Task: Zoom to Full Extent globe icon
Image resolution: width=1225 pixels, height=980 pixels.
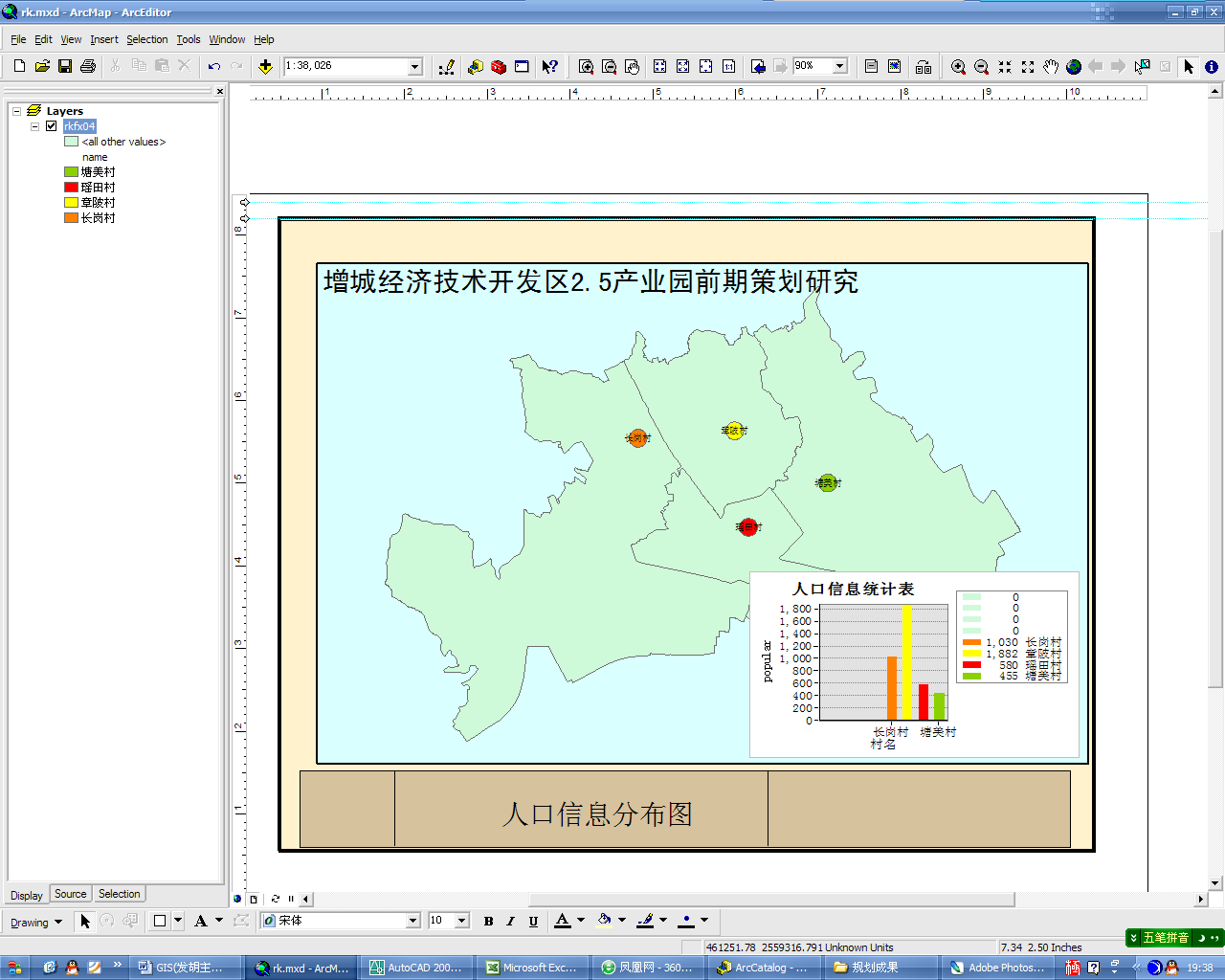Action: [1073, 66]
